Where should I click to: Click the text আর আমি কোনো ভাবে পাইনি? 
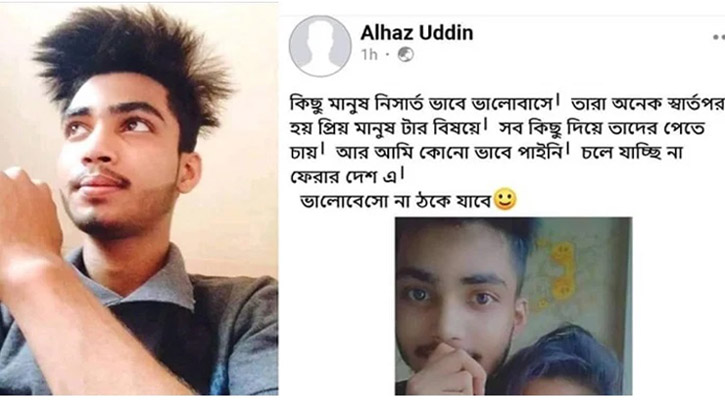tap(449, 152)
